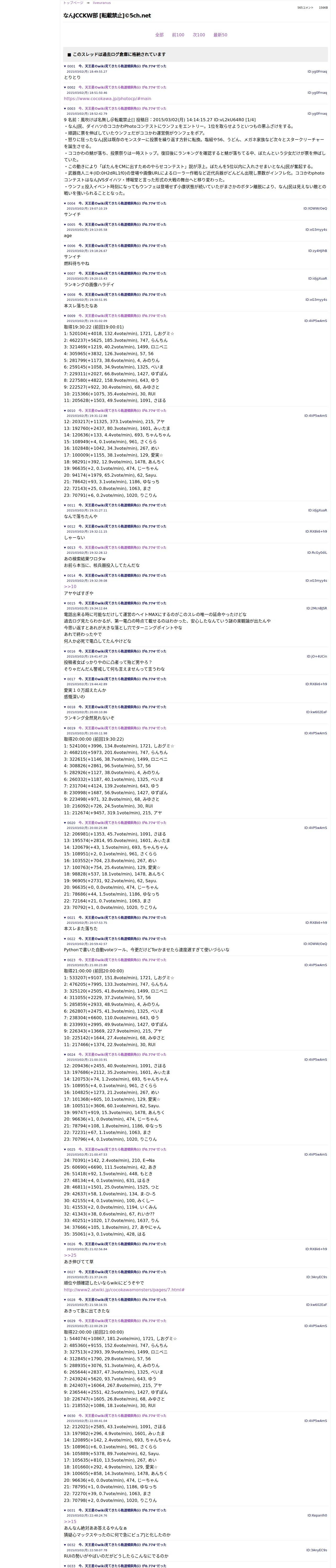
Task: Click post 0021 text 本スレまた落ちた
Action: point(81,929)
